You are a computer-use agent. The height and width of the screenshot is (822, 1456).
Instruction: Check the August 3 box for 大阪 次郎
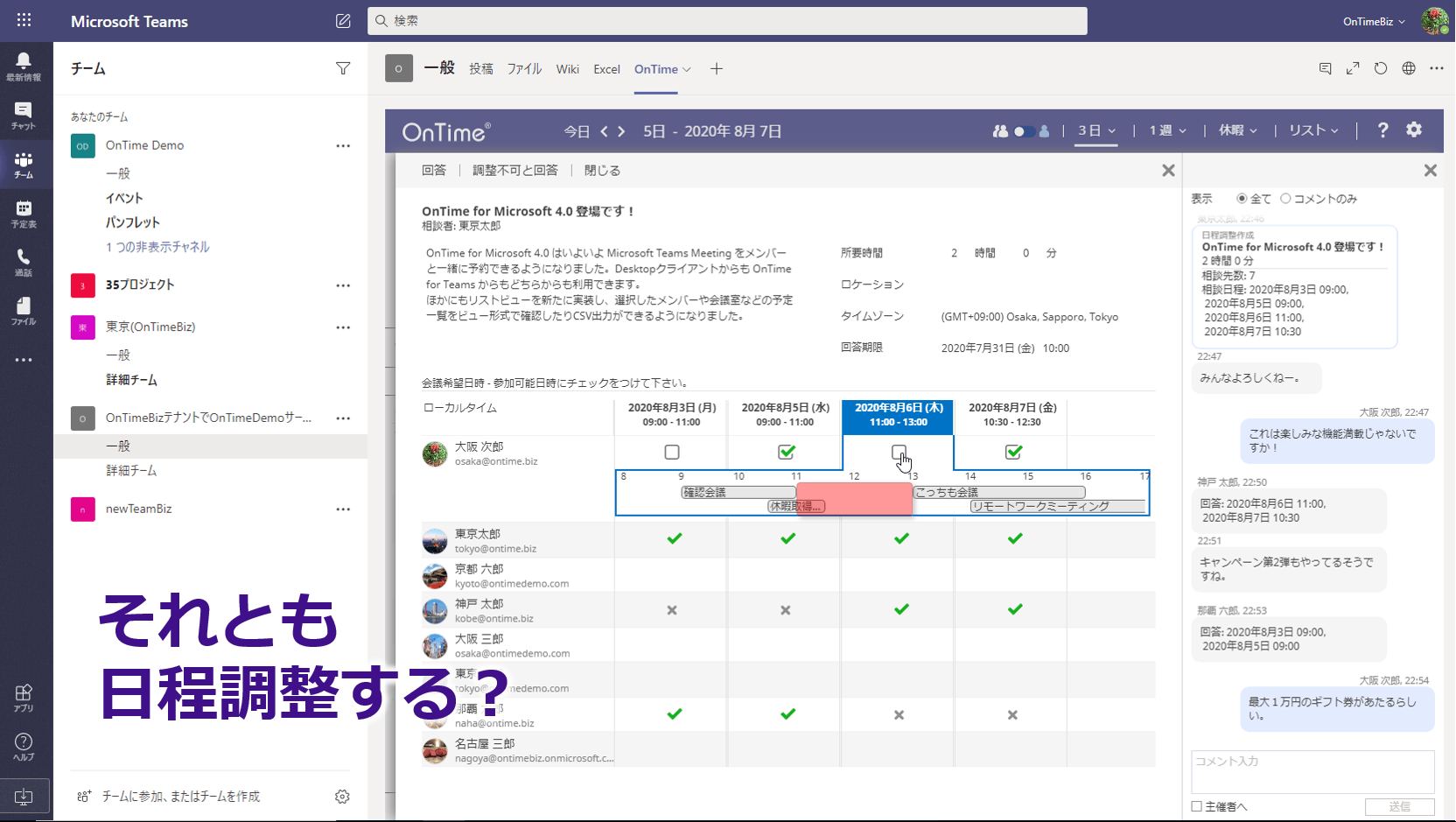tap(672, 452)
